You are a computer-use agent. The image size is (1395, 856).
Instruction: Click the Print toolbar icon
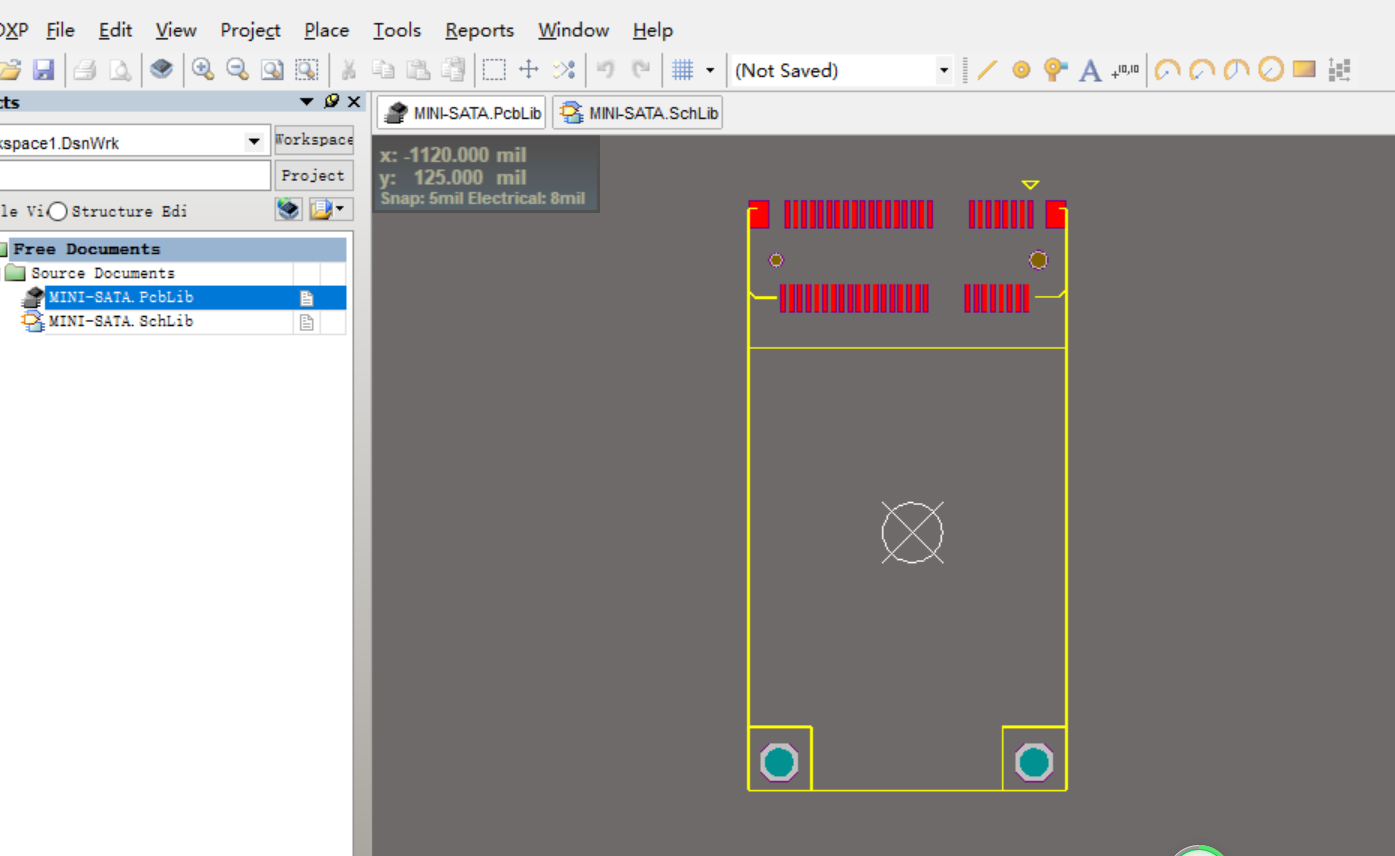pos(85,70)
